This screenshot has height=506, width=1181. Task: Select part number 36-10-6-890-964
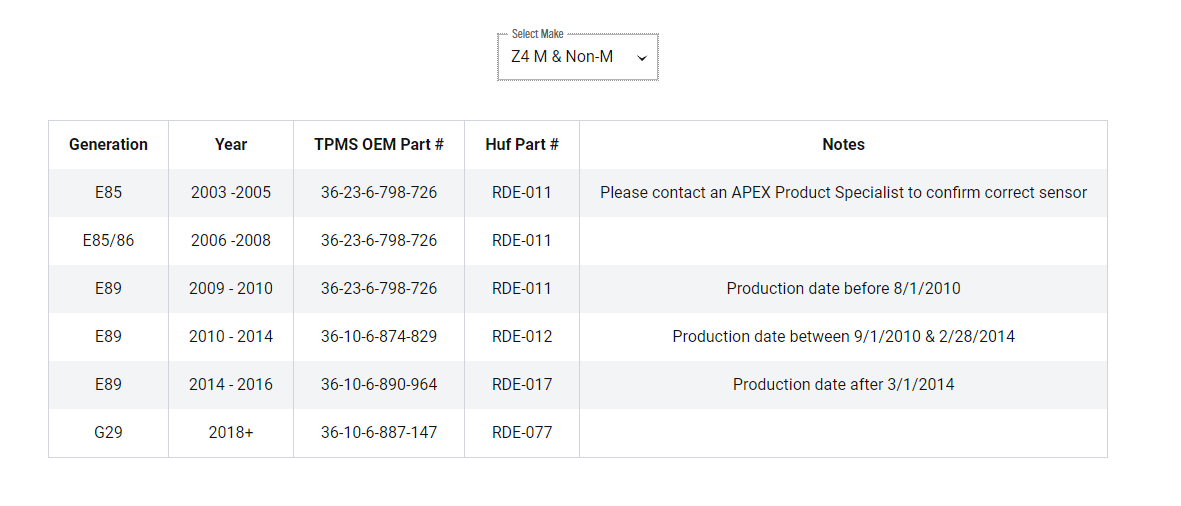(x=379, y=385)
